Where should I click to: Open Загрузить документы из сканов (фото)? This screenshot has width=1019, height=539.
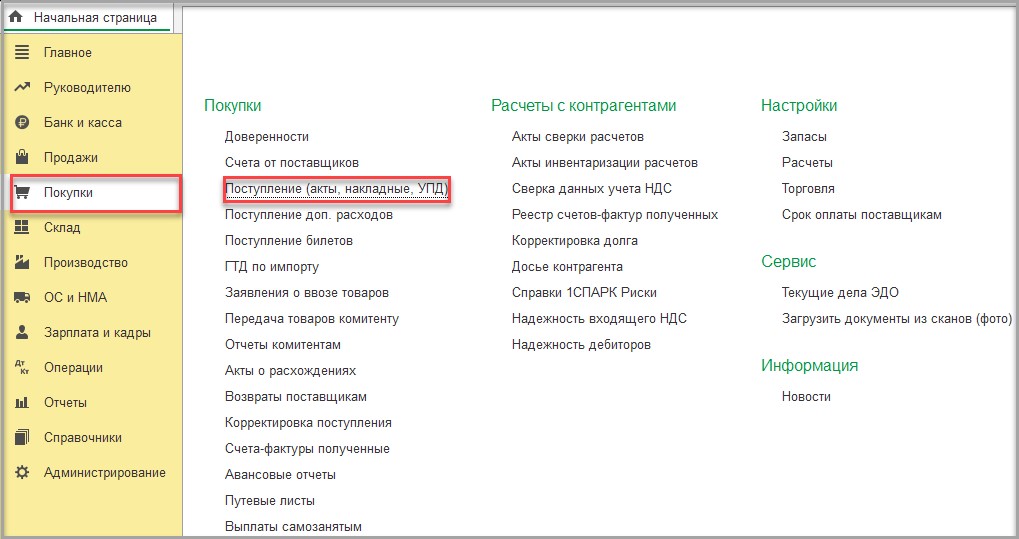897,319
